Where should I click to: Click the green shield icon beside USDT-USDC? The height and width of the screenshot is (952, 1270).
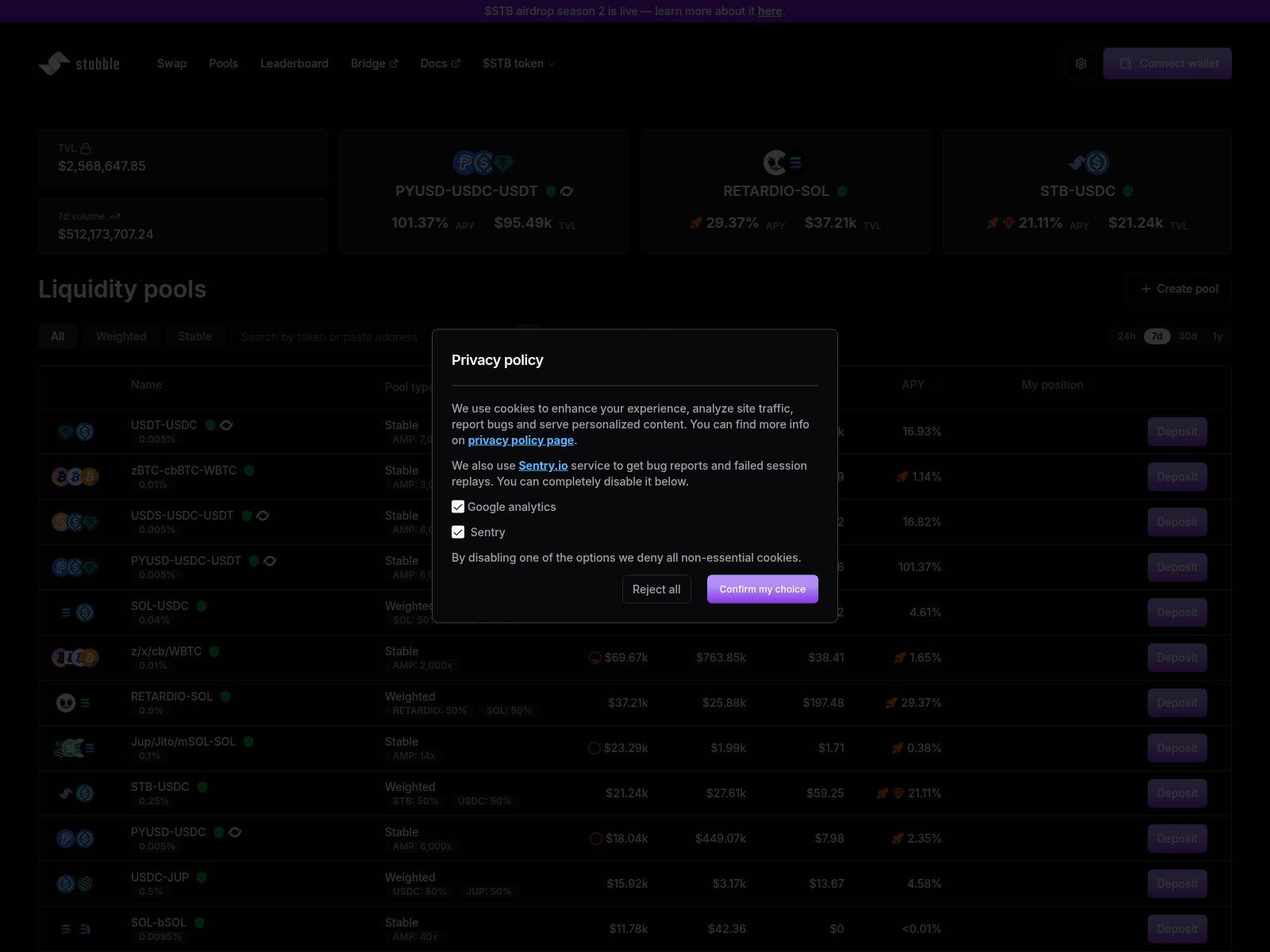[x=210, y=425]
